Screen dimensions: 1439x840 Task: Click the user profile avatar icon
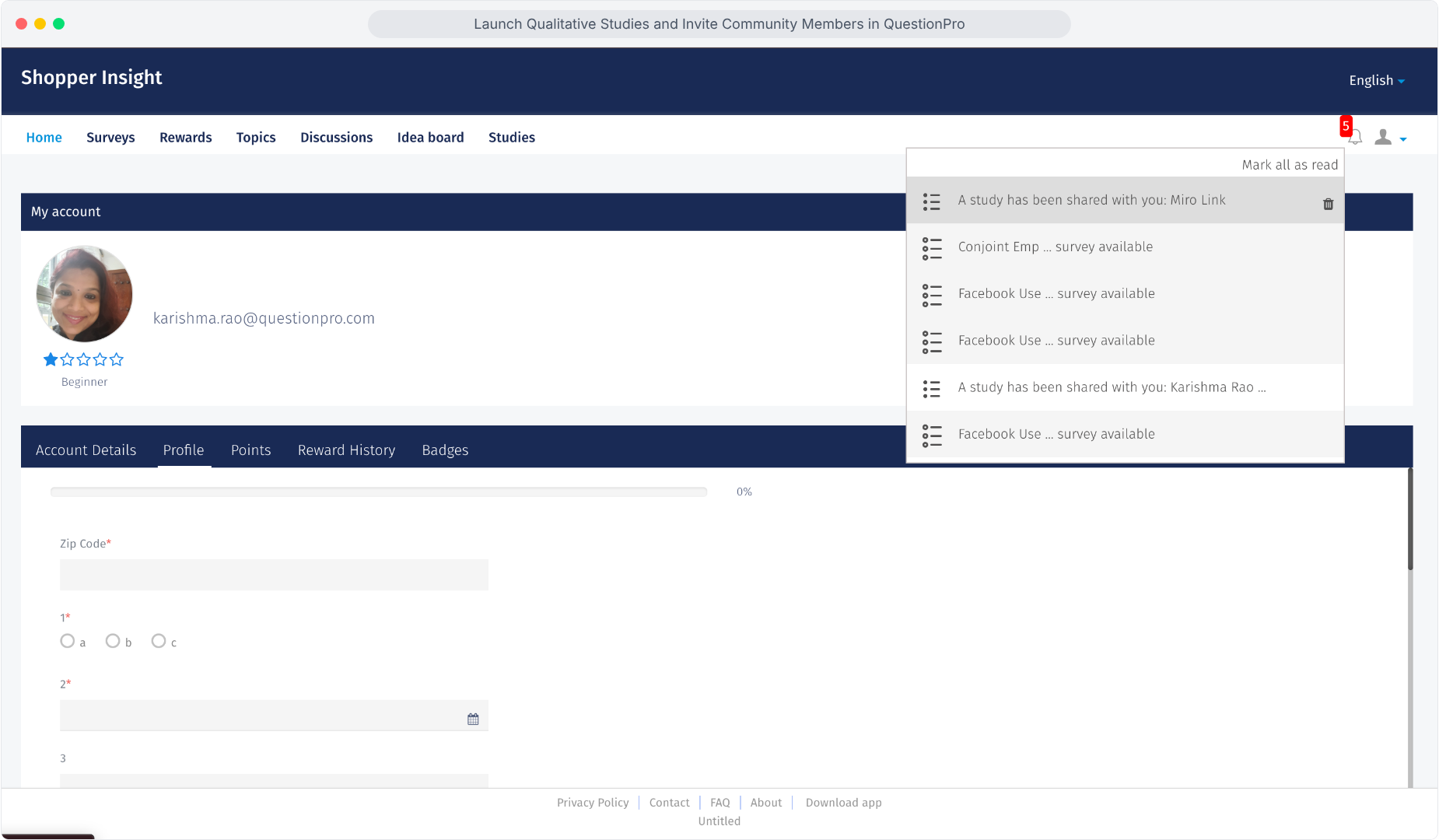(x=1383, y=138)
